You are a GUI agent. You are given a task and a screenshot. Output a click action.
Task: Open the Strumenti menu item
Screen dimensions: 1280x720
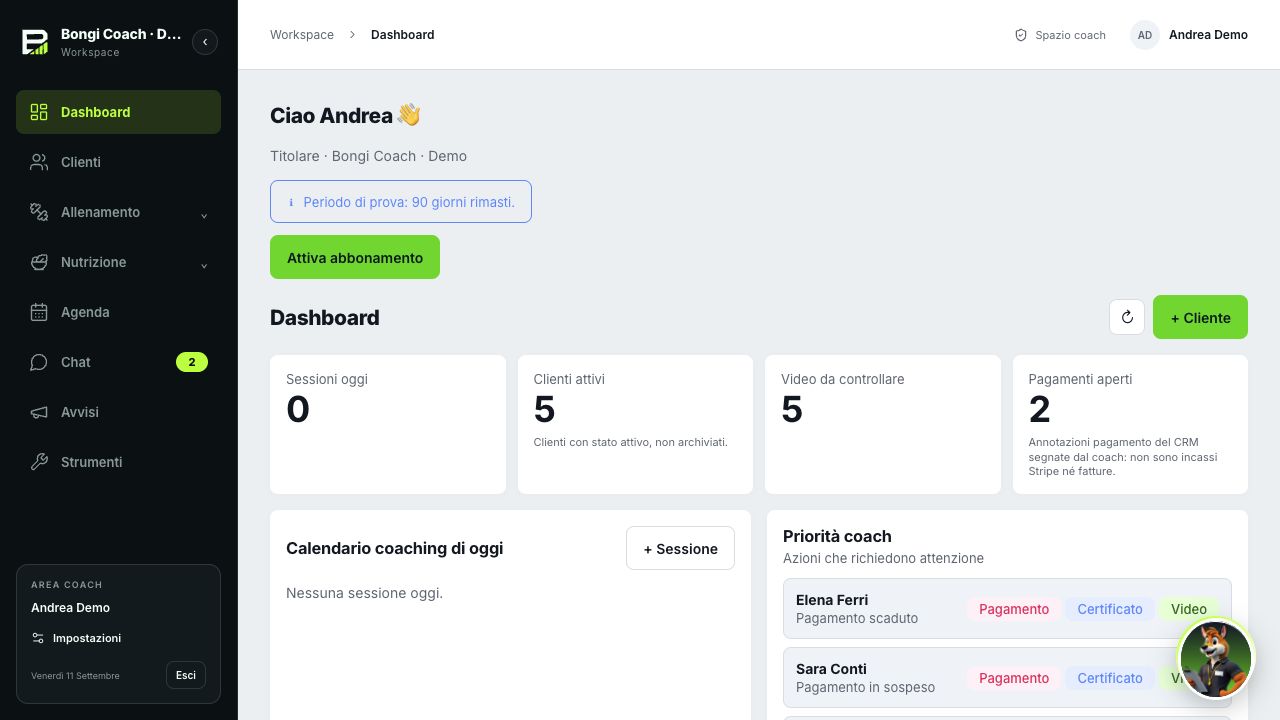point(118,462)
